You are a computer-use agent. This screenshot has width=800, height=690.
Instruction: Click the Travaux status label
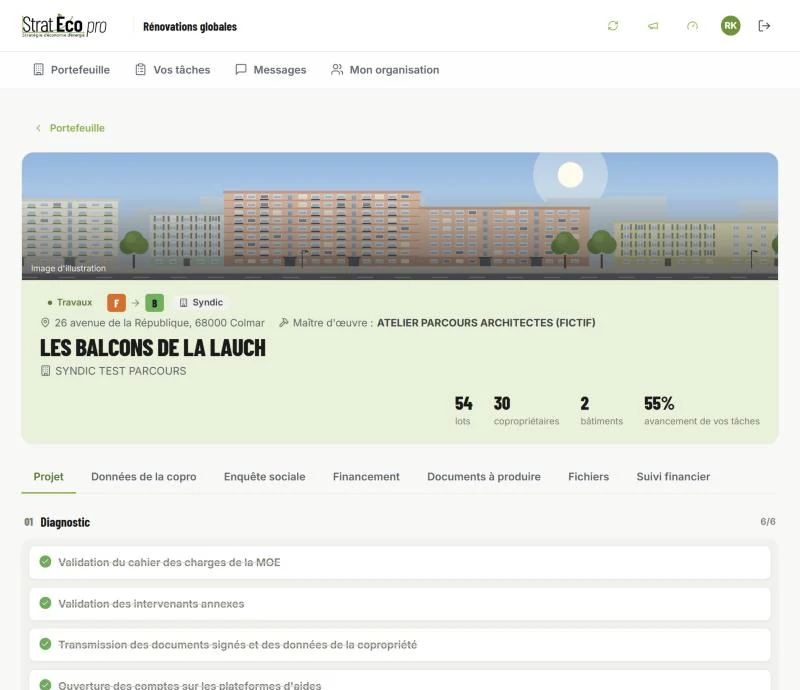point(70,302)
